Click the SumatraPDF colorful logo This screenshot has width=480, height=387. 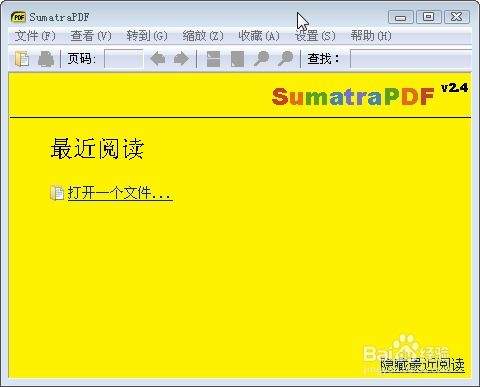pos(353,97)
